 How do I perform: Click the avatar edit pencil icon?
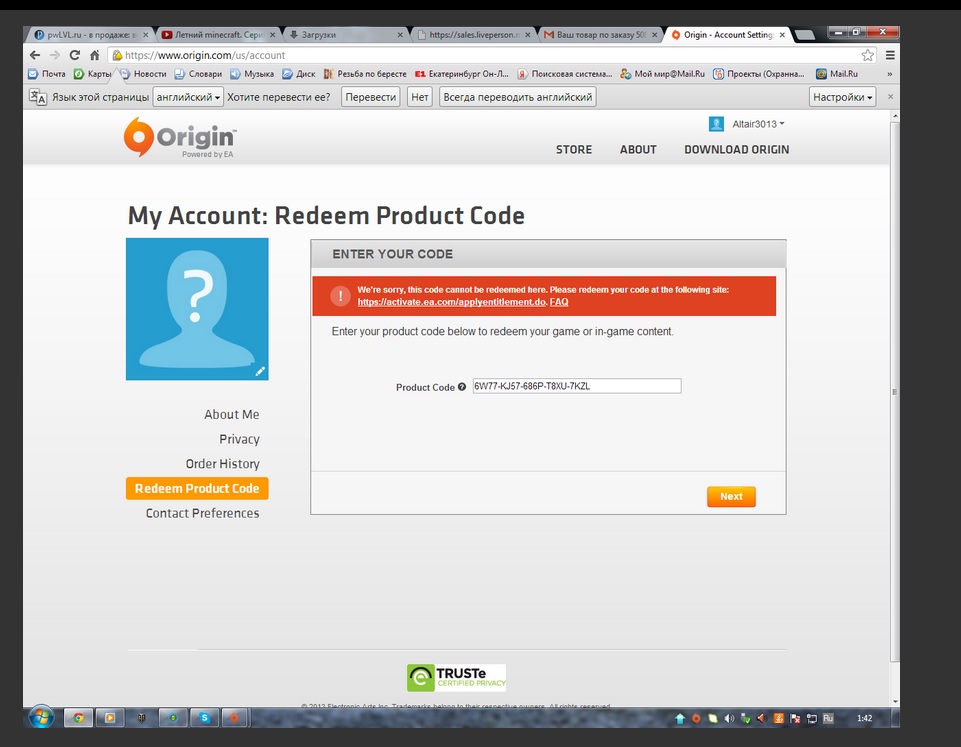tap(260, 371)
